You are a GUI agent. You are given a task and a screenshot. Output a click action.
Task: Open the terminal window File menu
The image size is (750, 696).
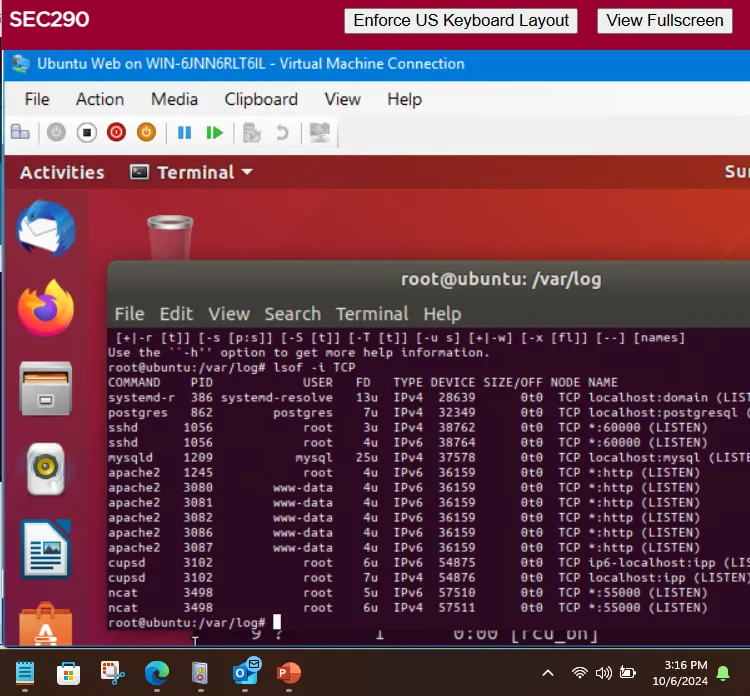[129, 314]
